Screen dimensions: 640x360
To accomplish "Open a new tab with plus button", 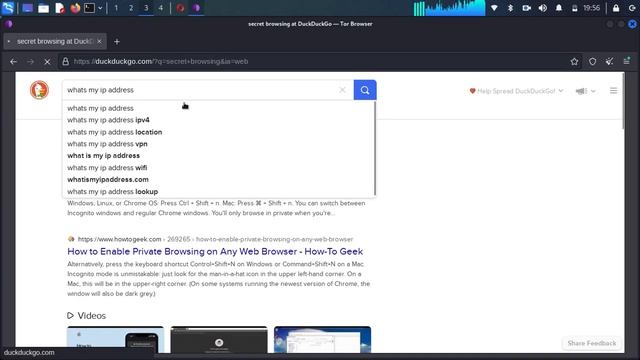I will click(x=117, y=42).
